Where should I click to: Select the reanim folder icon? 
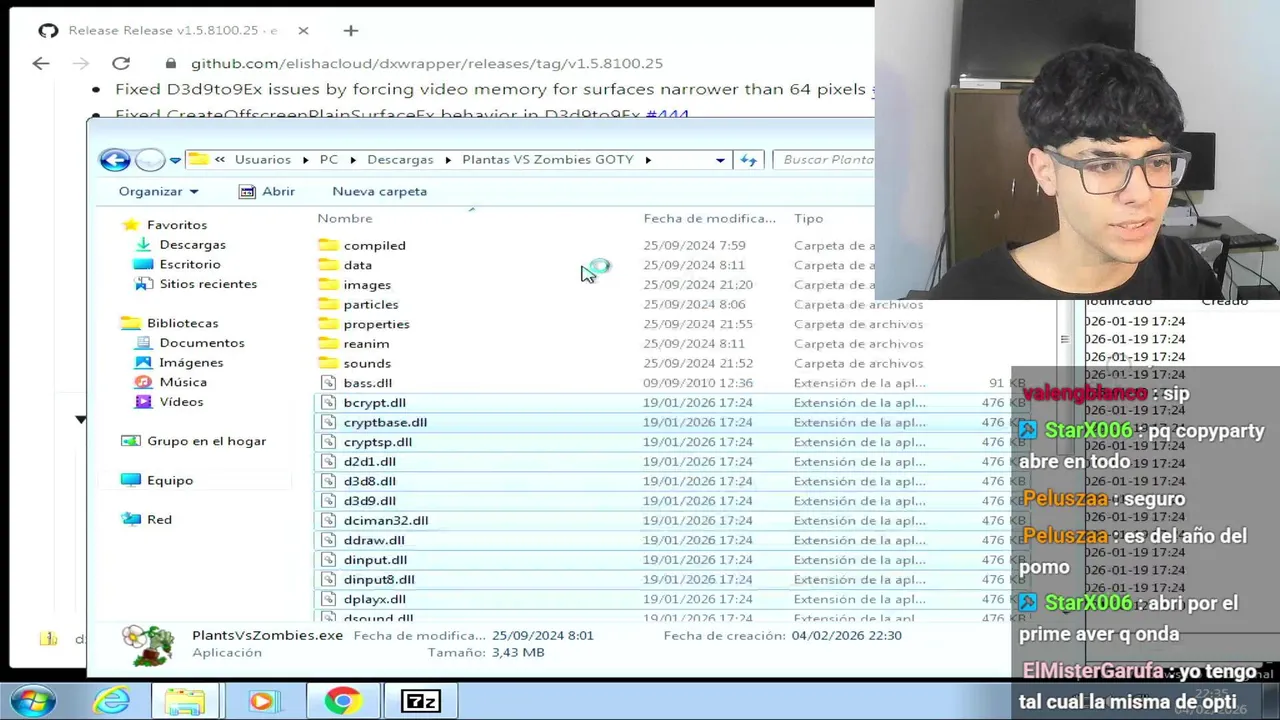click(329, 343)
